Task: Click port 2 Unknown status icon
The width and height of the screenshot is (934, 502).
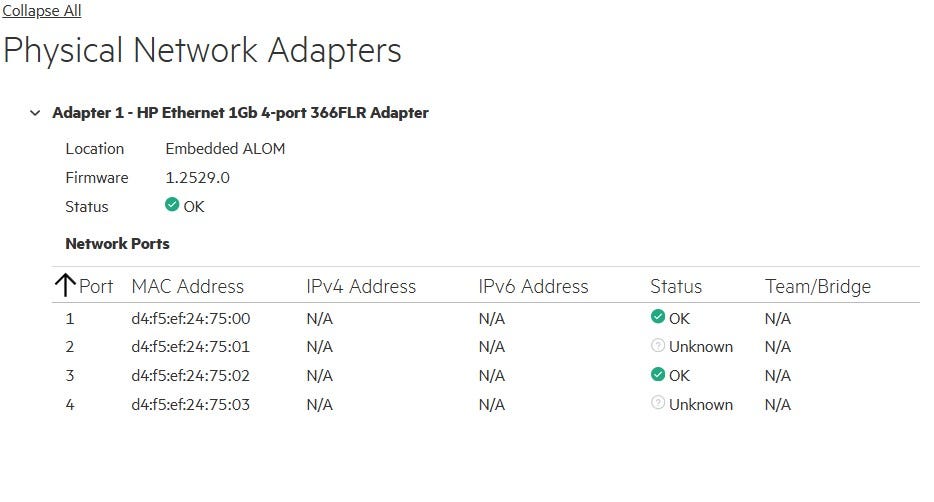Action: click(x=658, y=345)
